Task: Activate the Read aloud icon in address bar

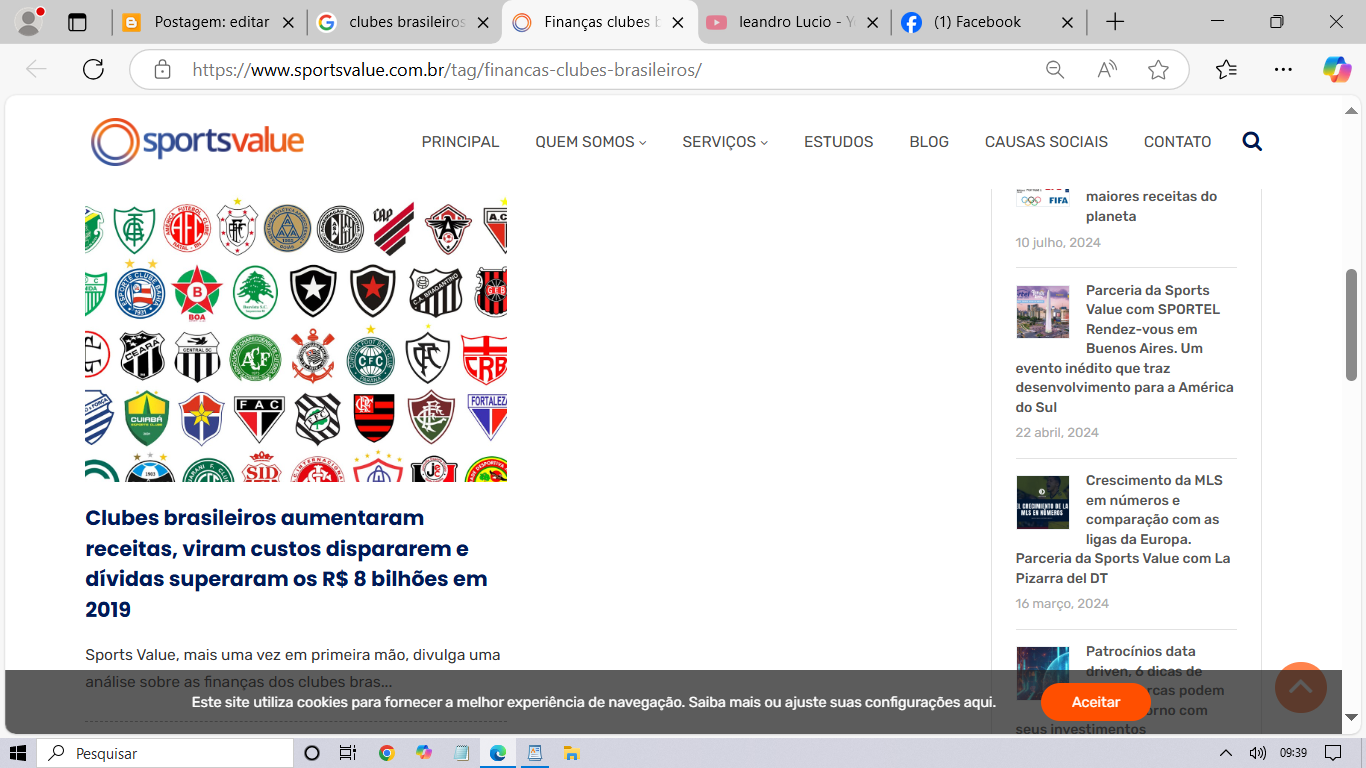Action: pyautogui.click(x=1107, y=69)
